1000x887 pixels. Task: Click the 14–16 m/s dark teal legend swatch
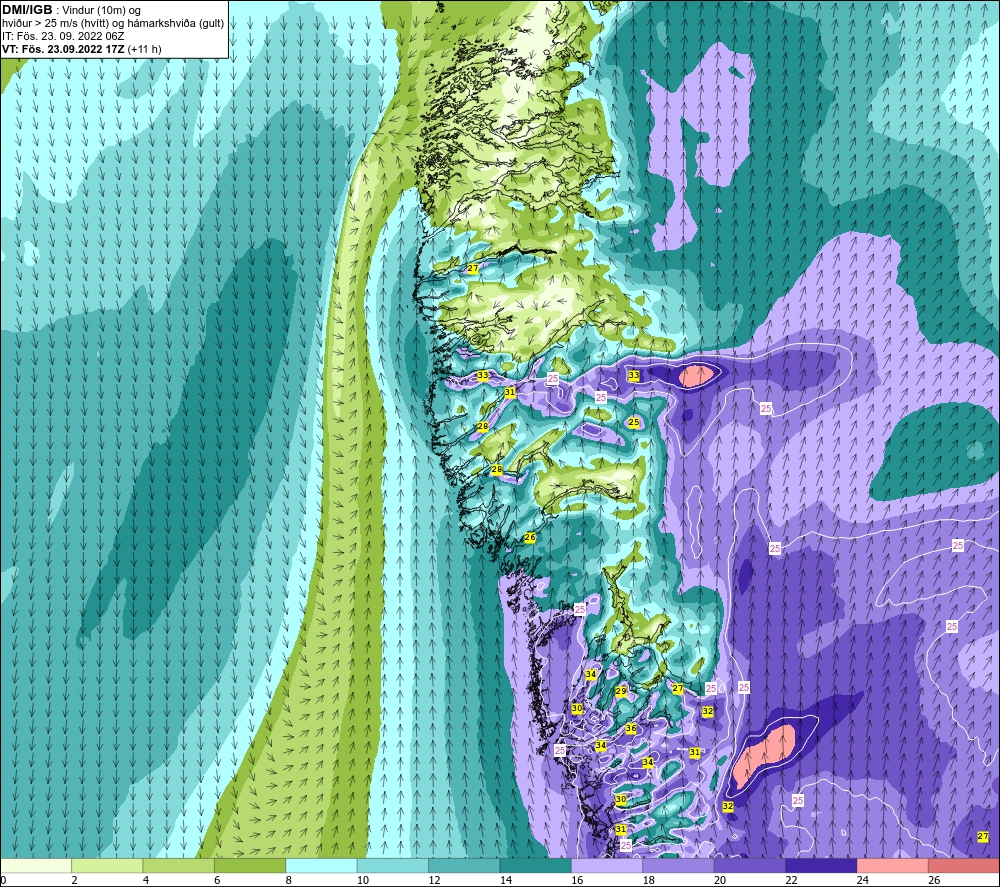536,865
